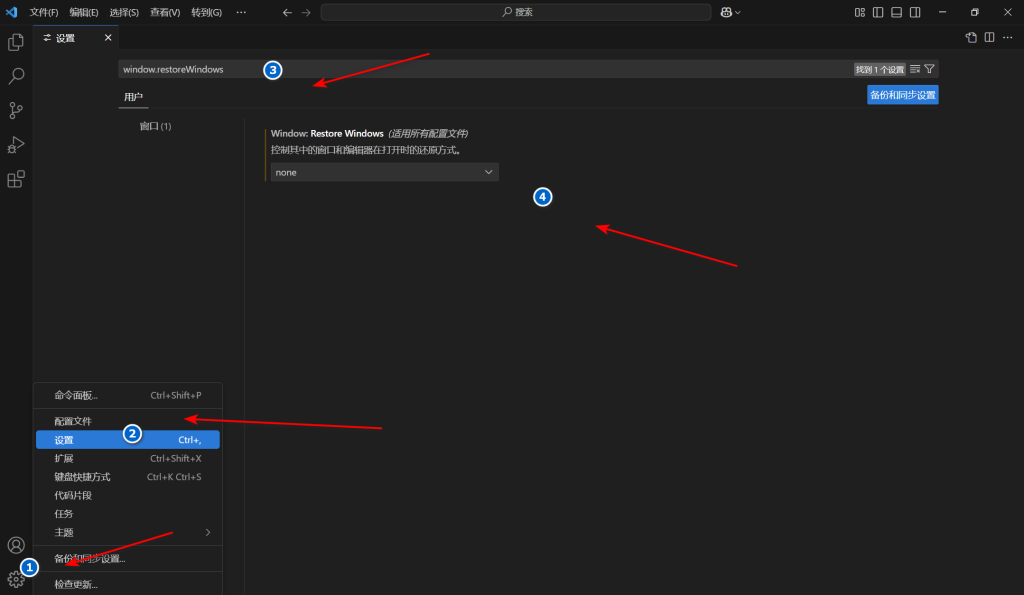Click the VS Code logo icon
Image resolution: width=1024 pixels, height=595 pixels.
point(12,12)
